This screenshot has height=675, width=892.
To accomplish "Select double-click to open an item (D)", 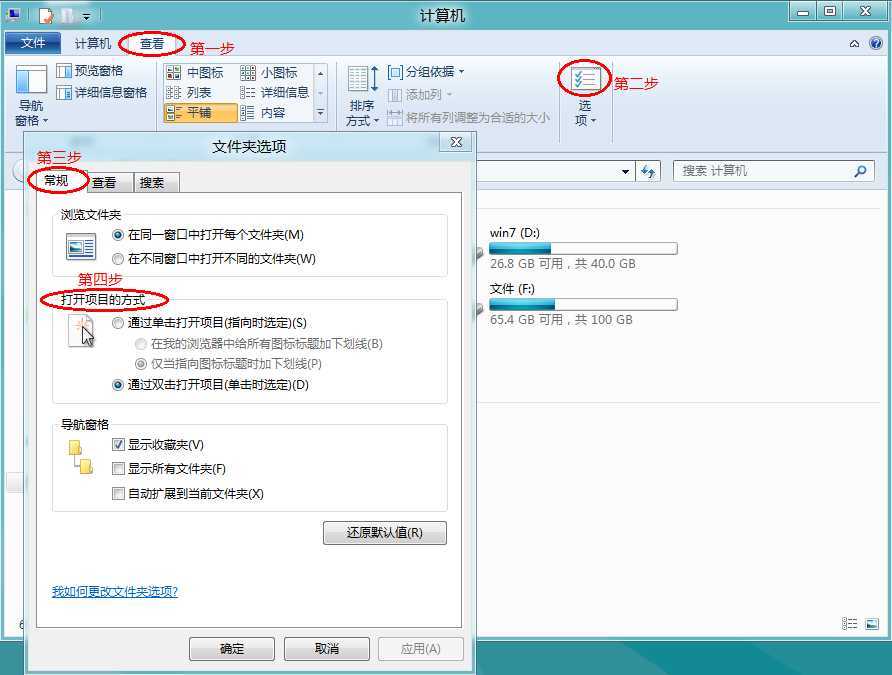I will (210, 385).
